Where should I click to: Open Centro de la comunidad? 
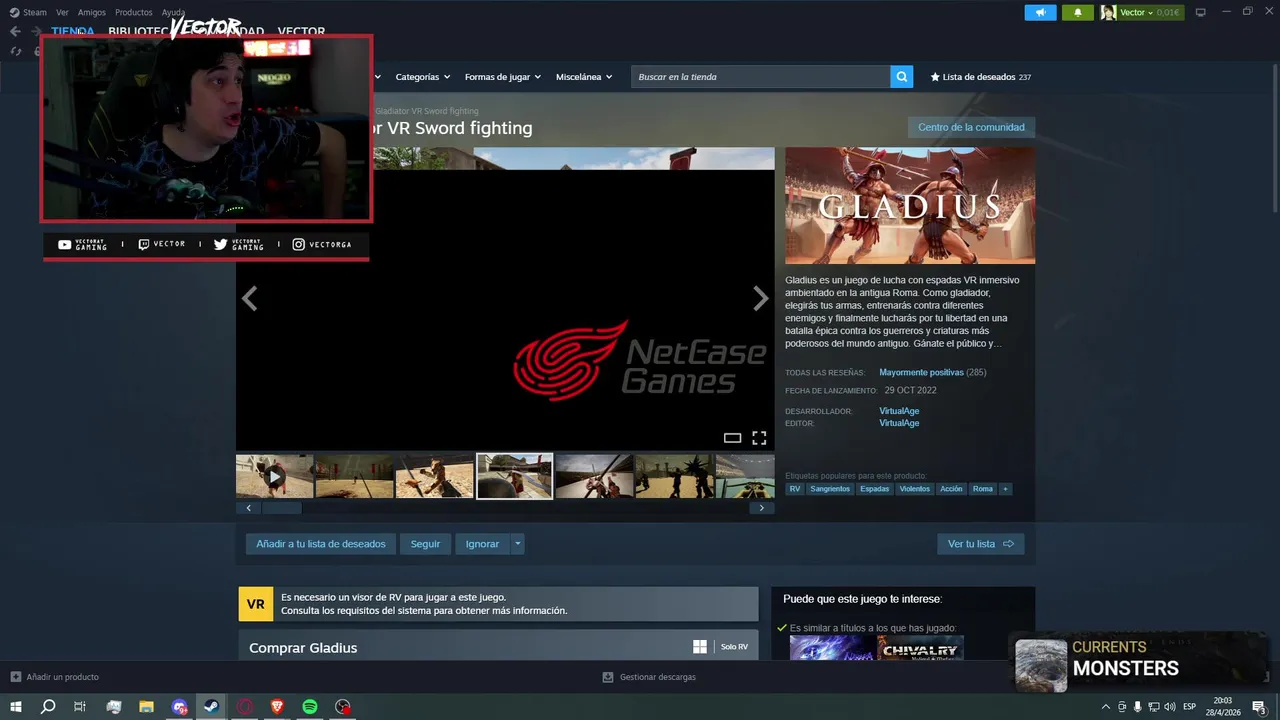click(x=971, y=127)
